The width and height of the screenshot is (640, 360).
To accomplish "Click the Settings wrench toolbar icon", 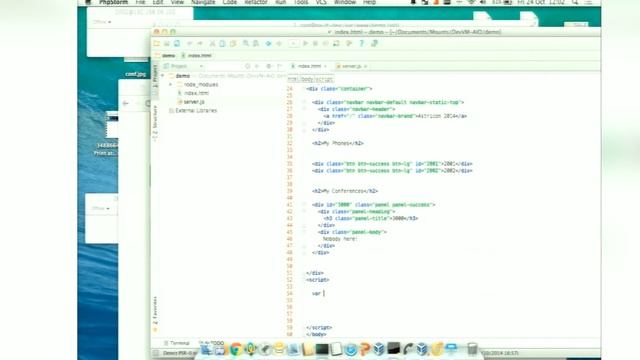I will click(x=349, y=43).
